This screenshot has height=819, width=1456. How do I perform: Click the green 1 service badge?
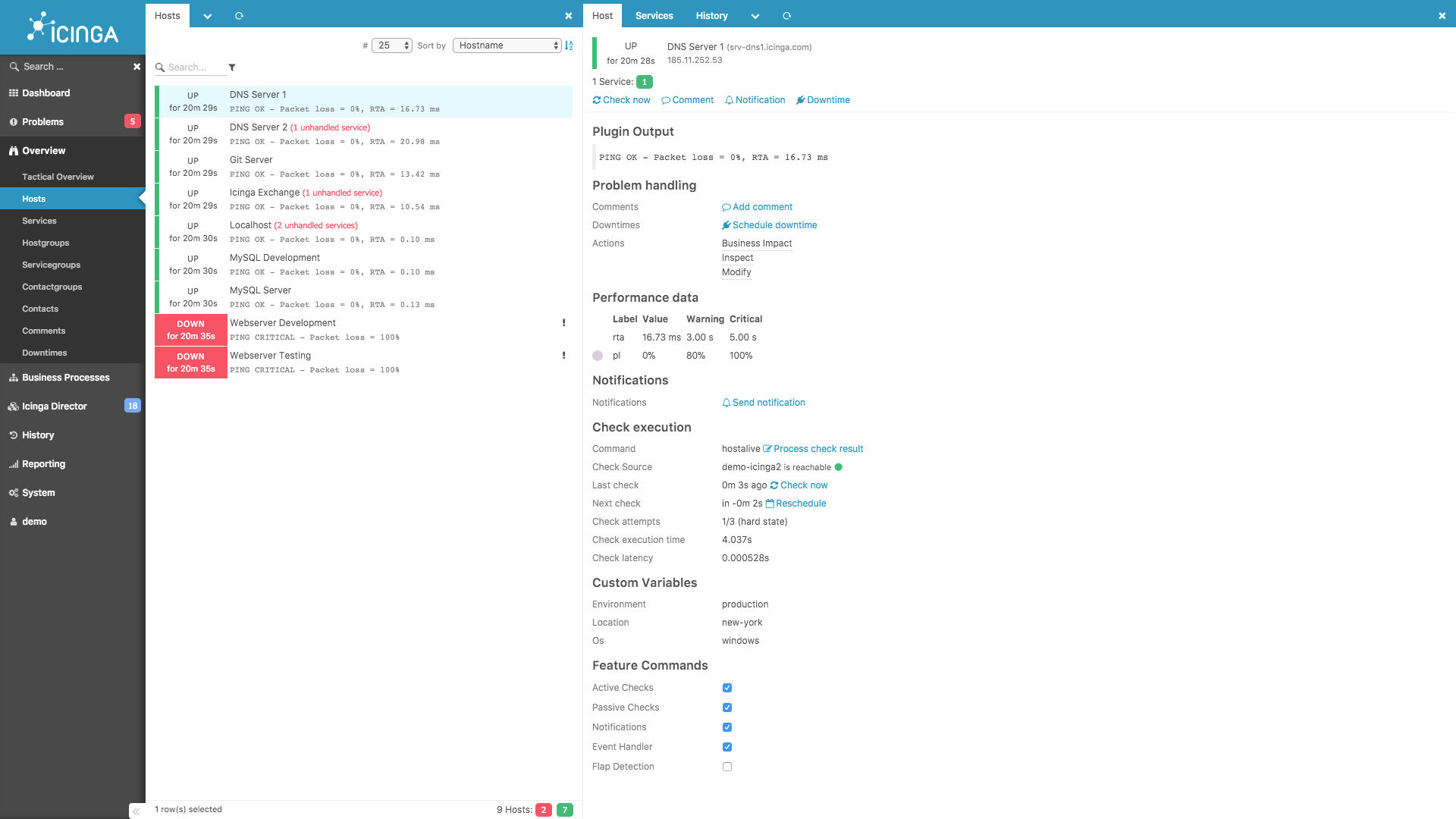click(645, 82)
